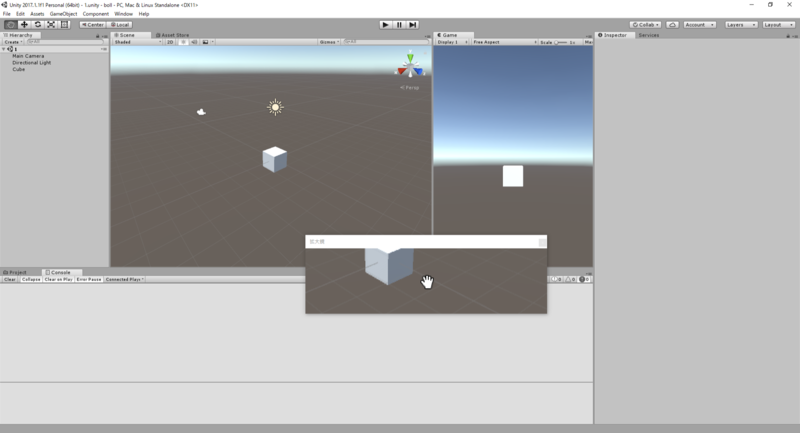Click the scene orientation gizmo

point(410,65)
